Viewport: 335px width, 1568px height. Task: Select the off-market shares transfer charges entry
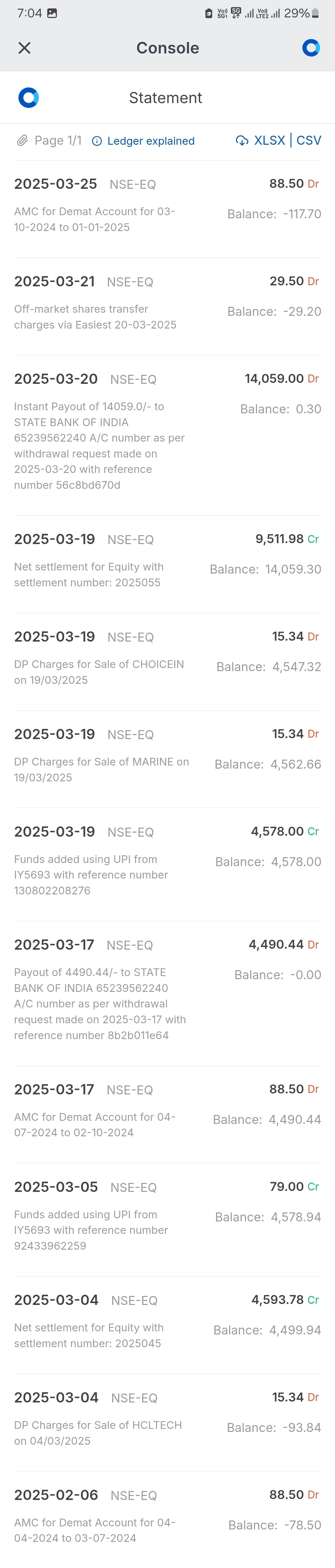click(167, 307)
